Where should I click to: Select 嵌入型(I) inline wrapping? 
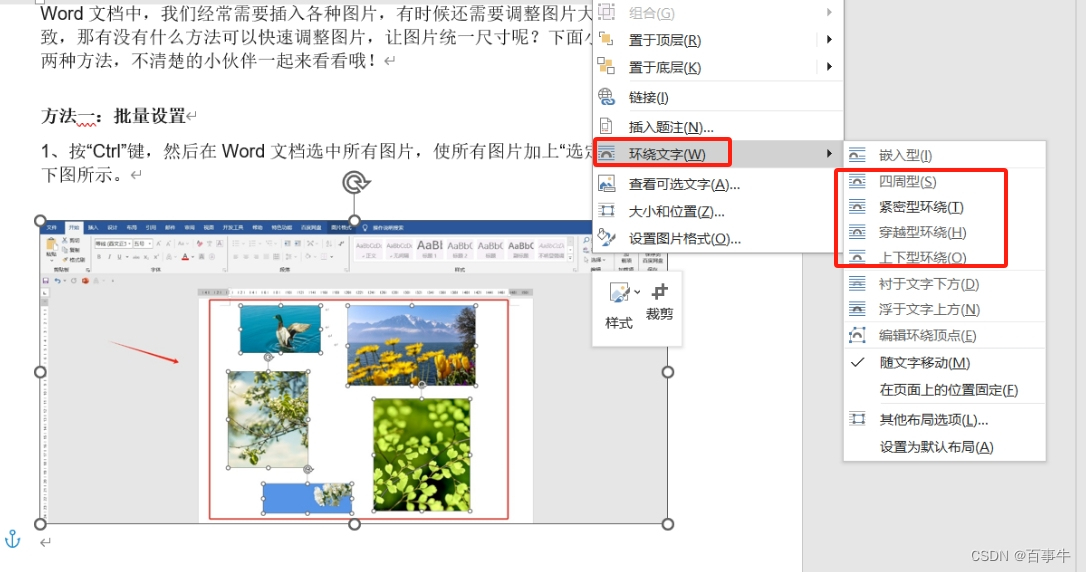click(944, 155)
